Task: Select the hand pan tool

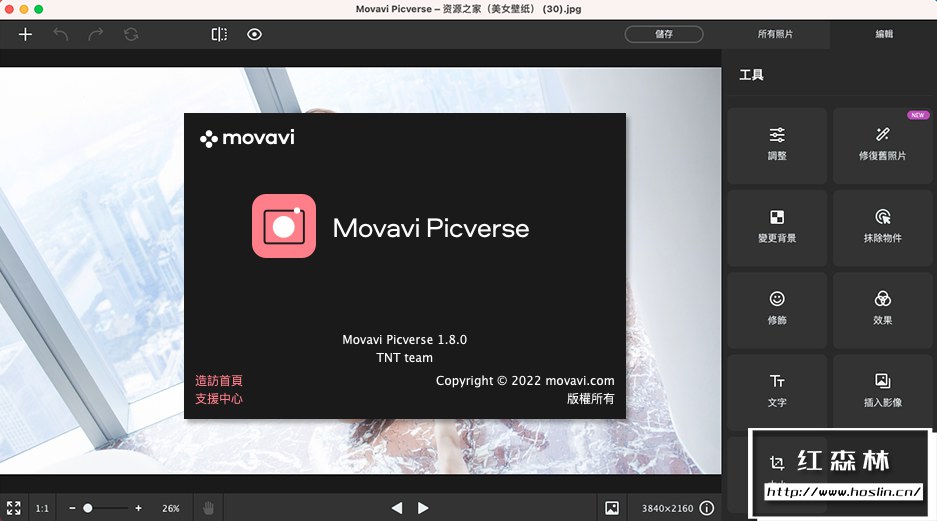Action: [x=208, y=508]
